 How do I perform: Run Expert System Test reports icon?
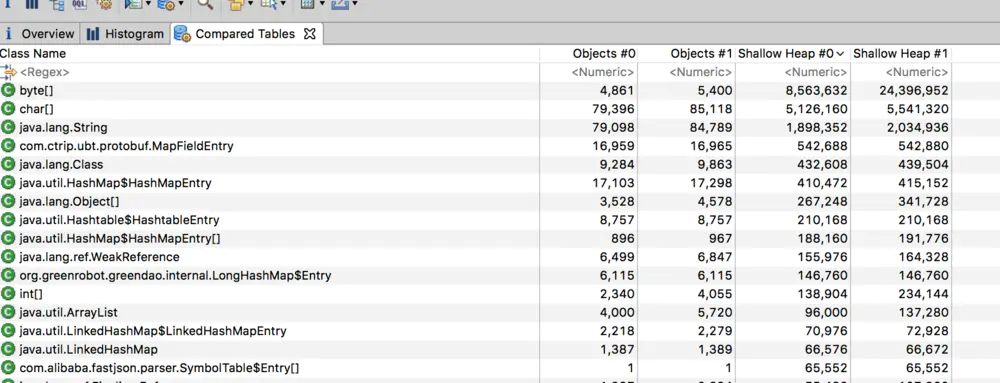coord(133,4)
